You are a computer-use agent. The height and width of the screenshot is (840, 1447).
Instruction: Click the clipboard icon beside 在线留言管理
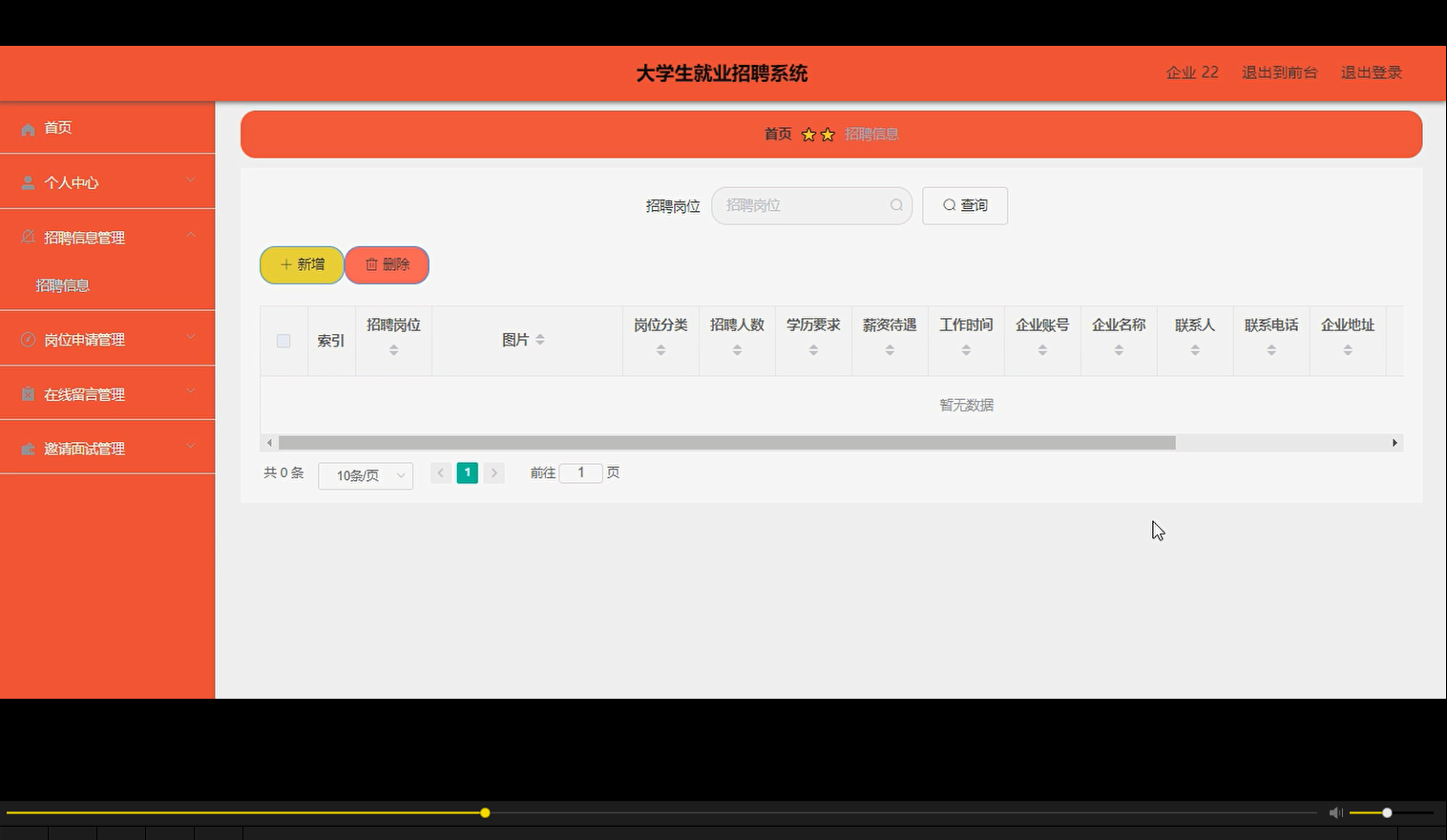[x=28, y=393]
